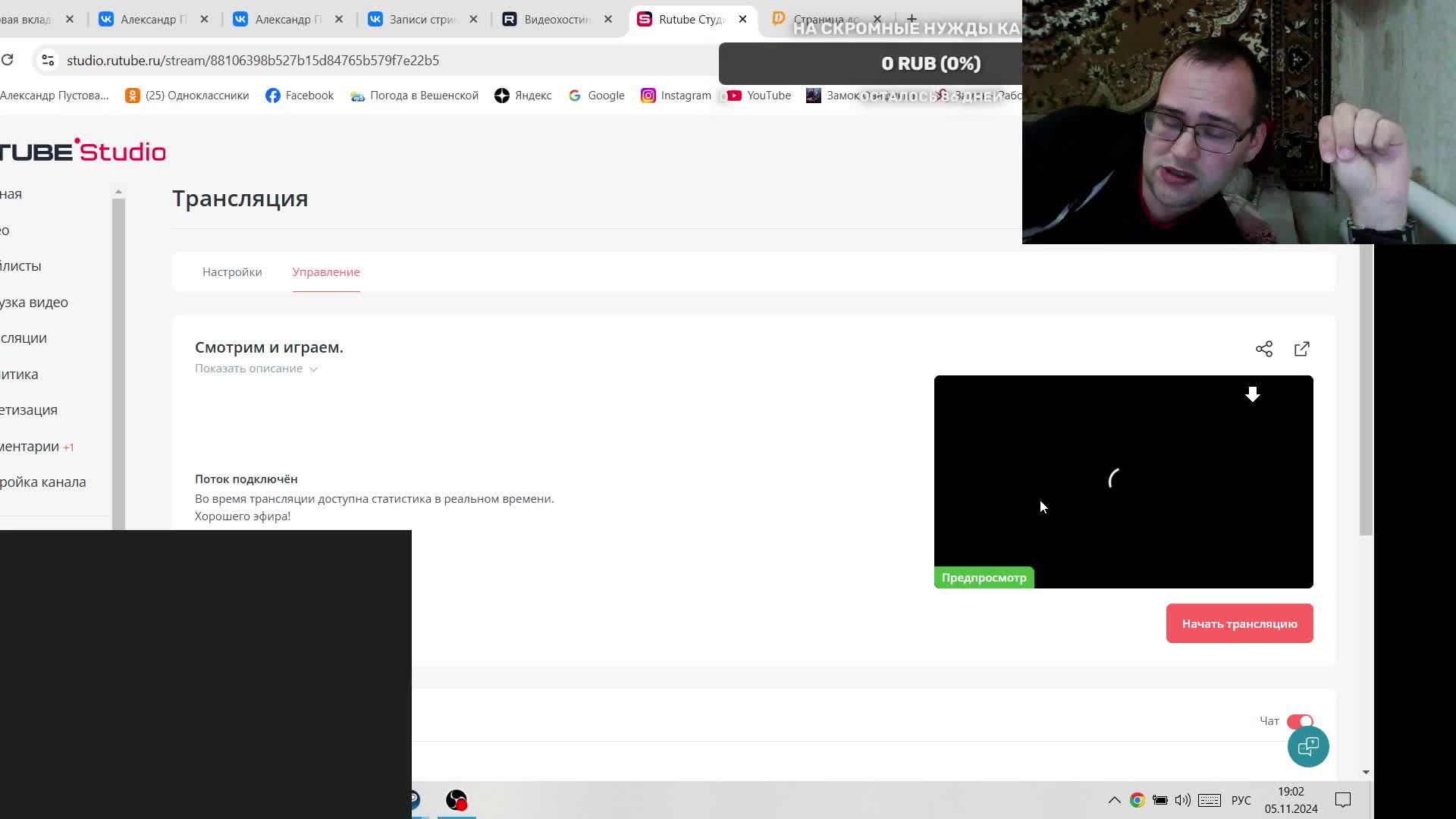The width and height of the screenshot is (1456, 819).
Task: Click the stream preview video player
Action: [x=1122, y=482]
